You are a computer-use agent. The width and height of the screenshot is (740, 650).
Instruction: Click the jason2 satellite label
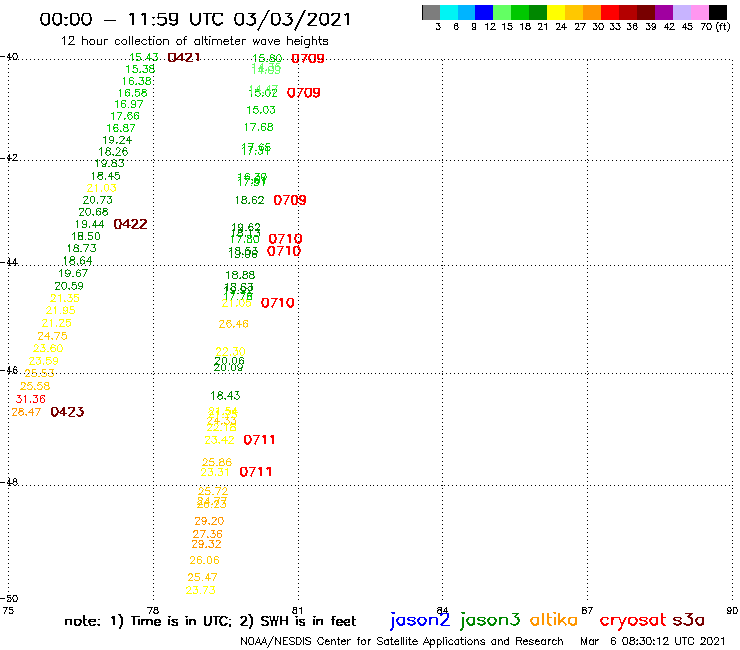click(420, 620)
